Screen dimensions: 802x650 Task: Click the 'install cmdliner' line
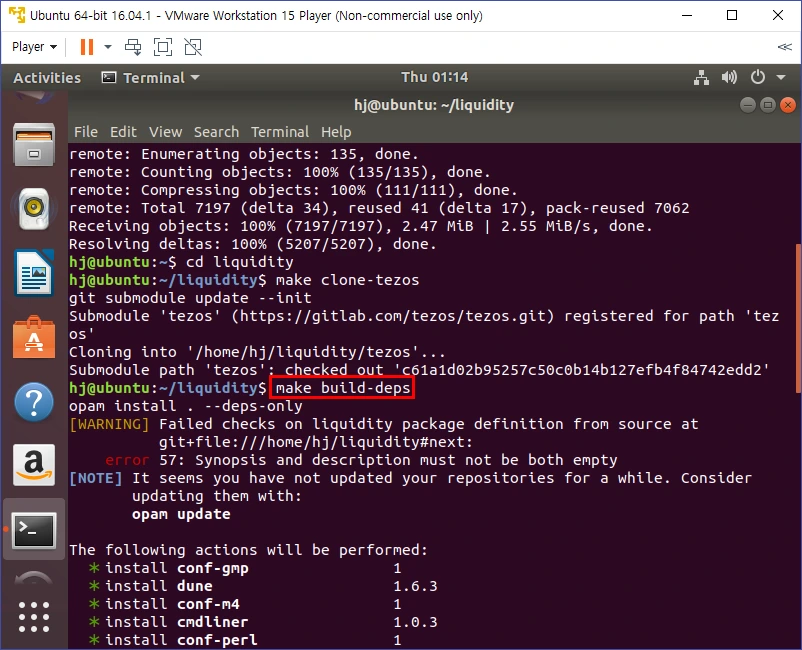click(x=263, y=622)
